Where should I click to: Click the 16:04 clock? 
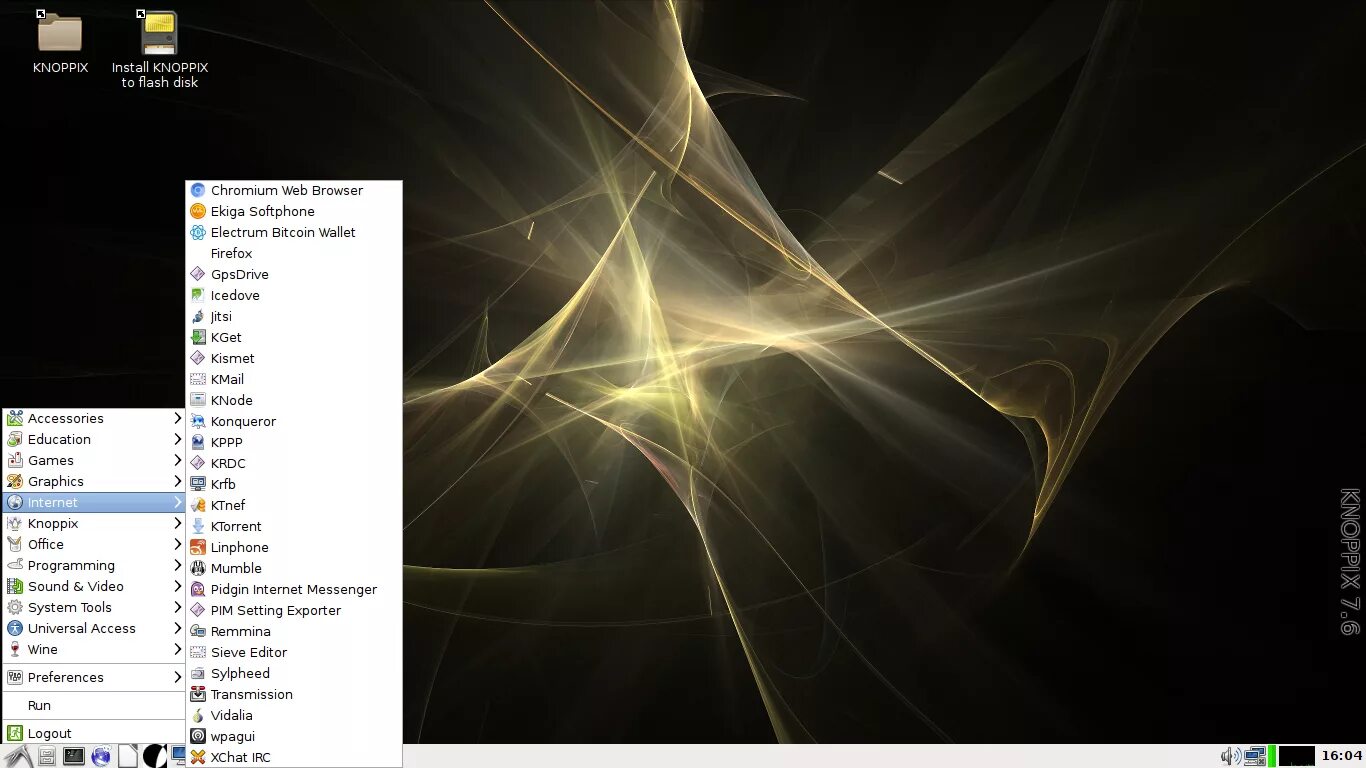[1342, 756]
